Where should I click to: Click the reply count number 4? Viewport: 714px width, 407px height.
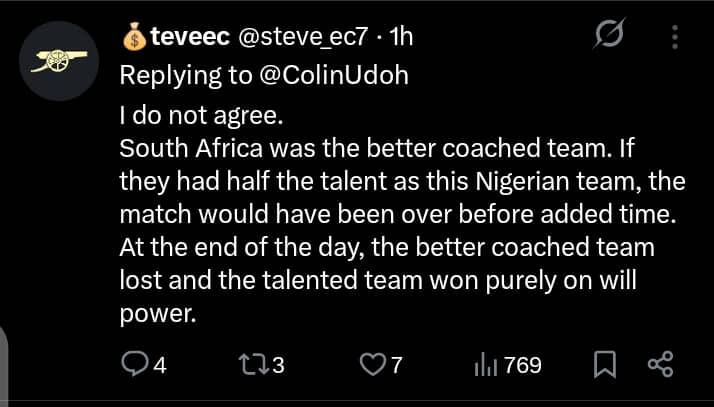pyautogui.click(x=158, y=366)
